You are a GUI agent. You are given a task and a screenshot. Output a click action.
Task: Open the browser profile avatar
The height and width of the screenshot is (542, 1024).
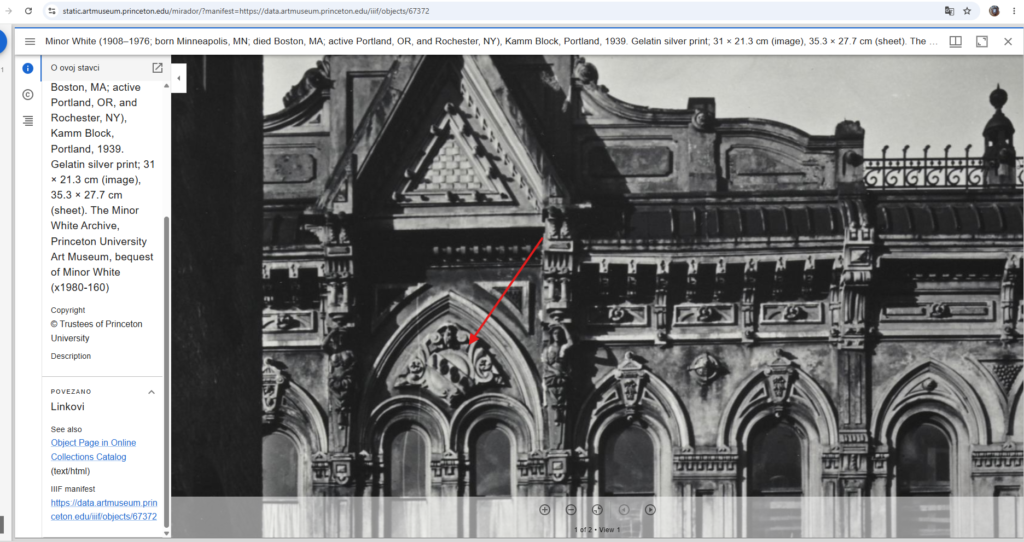tap(994, 11)
